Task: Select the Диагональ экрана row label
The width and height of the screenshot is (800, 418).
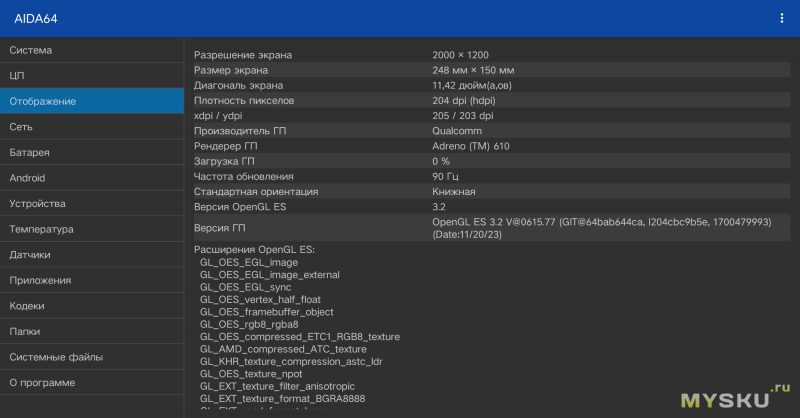Action: (x=238, y=85)
